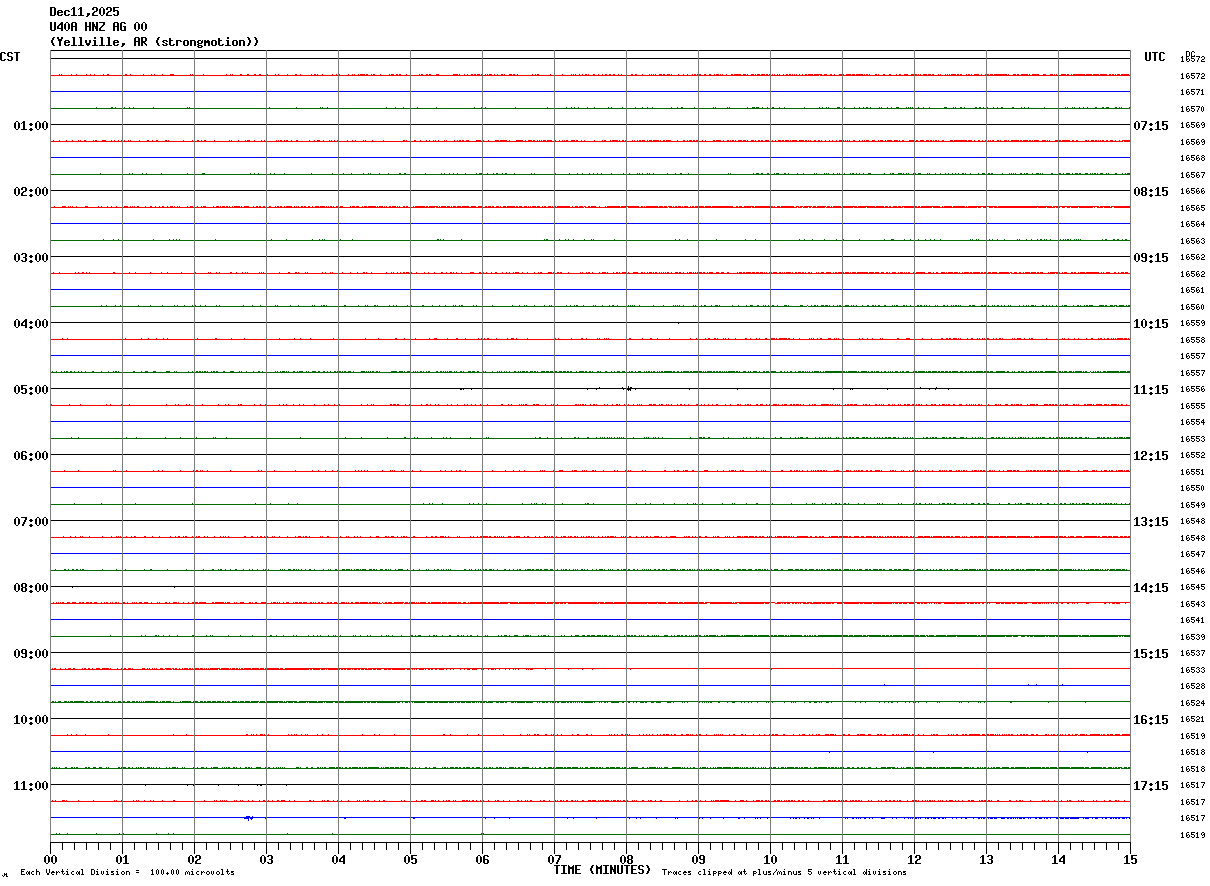Click the 11:15 UTC time label

(x=1151, y=390)
